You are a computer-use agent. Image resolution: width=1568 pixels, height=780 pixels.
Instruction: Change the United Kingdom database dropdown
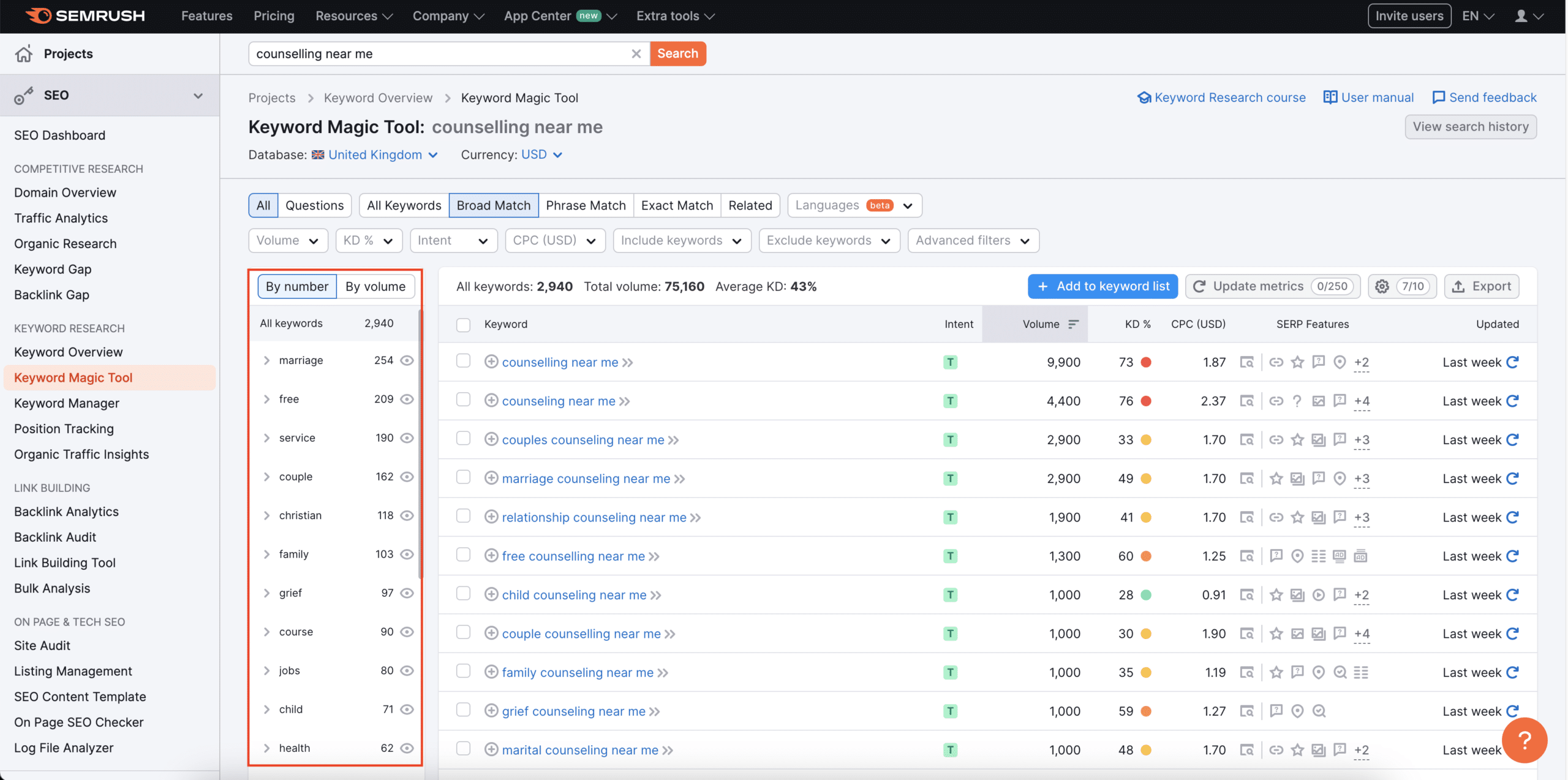click(375, 155)
